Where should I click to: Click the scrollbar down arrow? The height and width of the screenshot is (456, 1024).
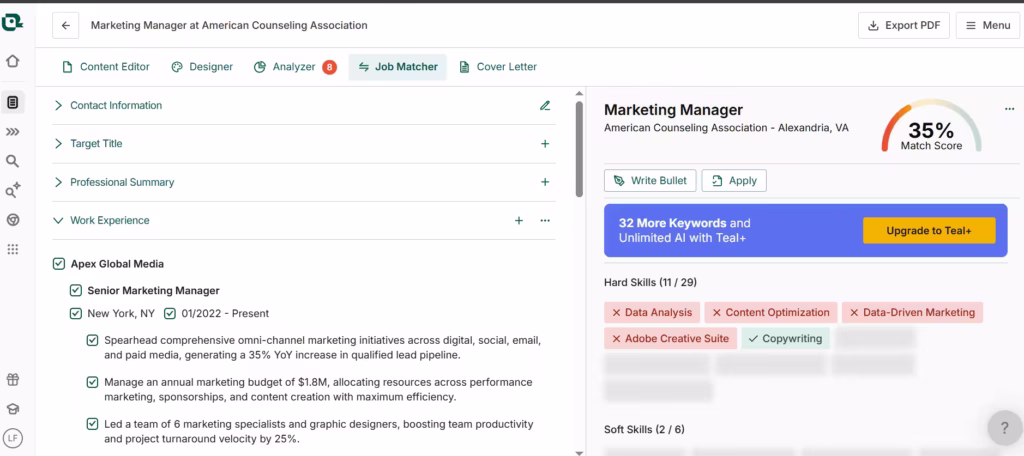coord(579,452)
